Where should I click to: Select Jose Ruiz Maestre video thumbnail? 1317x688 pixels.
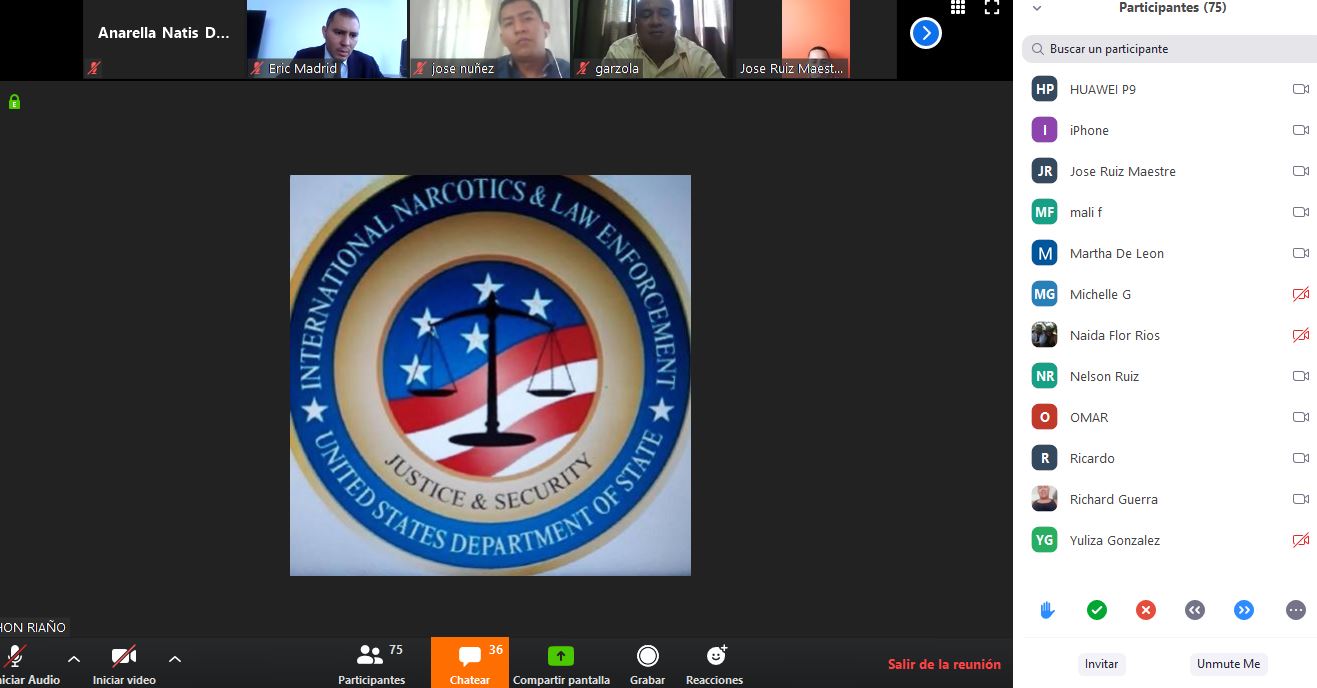pyautogui.click(x=815, y=39)
